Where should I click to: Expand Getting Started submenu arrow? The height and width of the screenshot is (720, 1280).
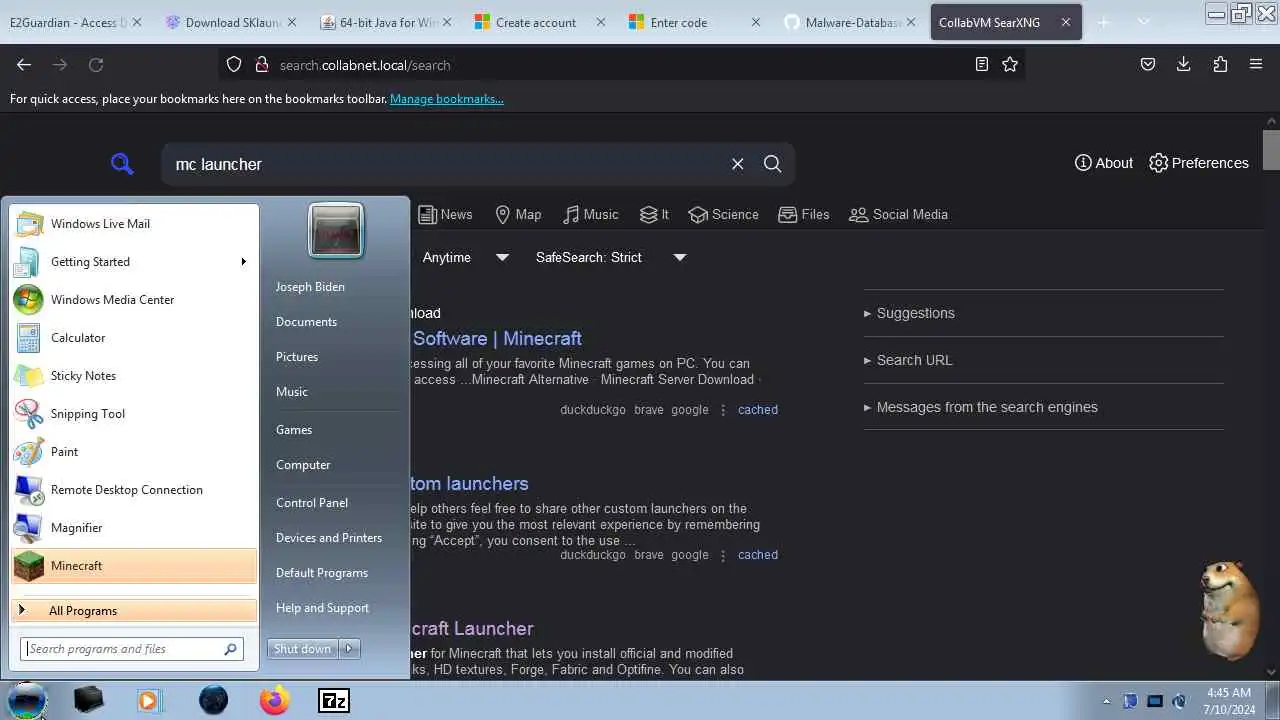click(243, 262)
